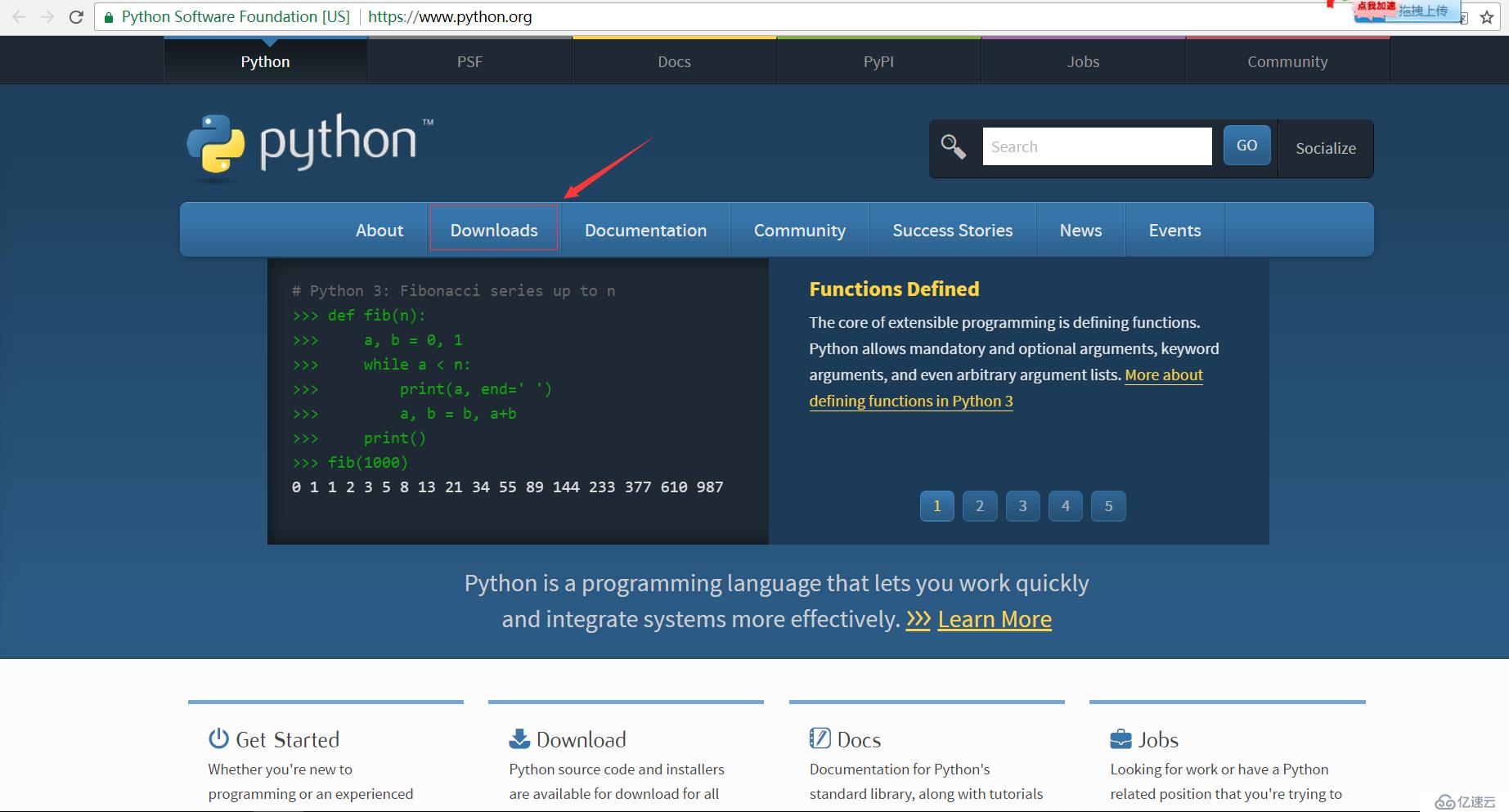
Task: Open the News menu
Action: 1080,230
